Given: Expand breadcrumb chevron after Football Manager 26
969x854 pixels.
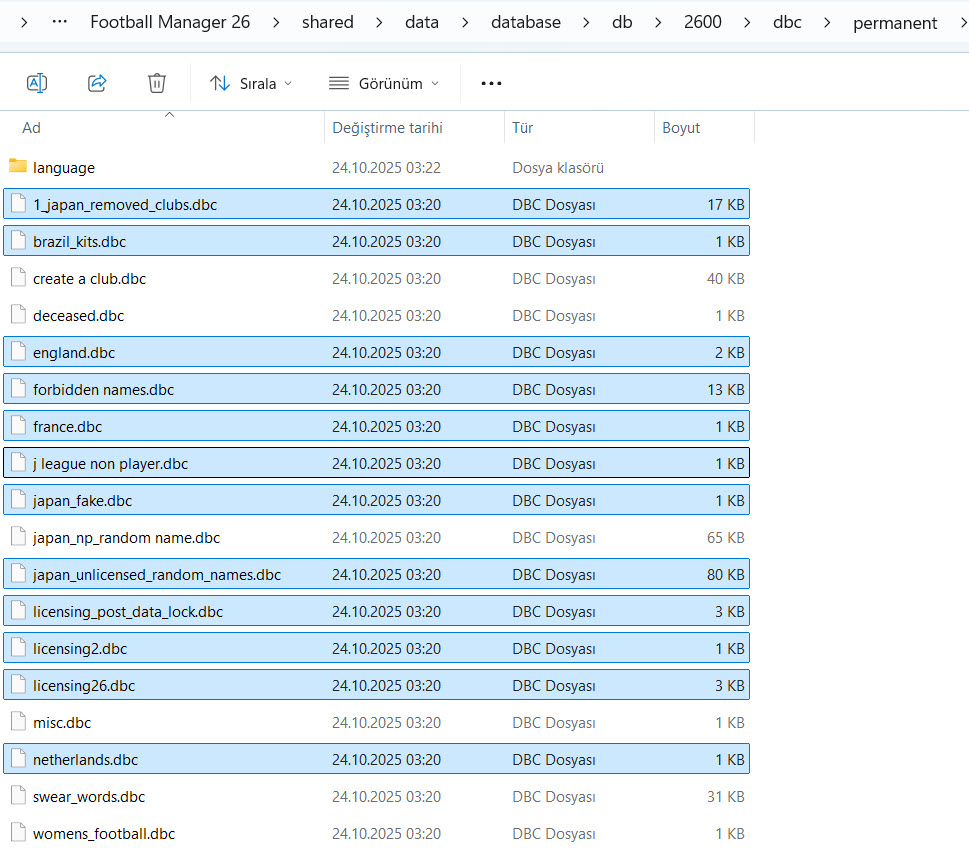Looking at the screenshot, I should click(276, 22).
